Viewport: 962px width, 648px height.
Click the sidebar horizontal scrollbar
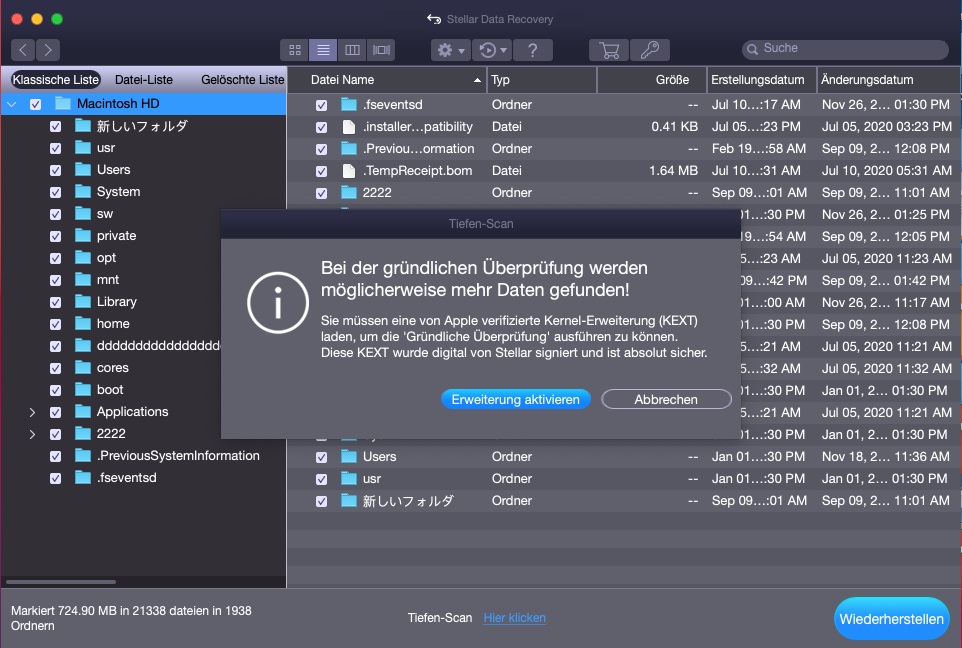tap(61, 582)
